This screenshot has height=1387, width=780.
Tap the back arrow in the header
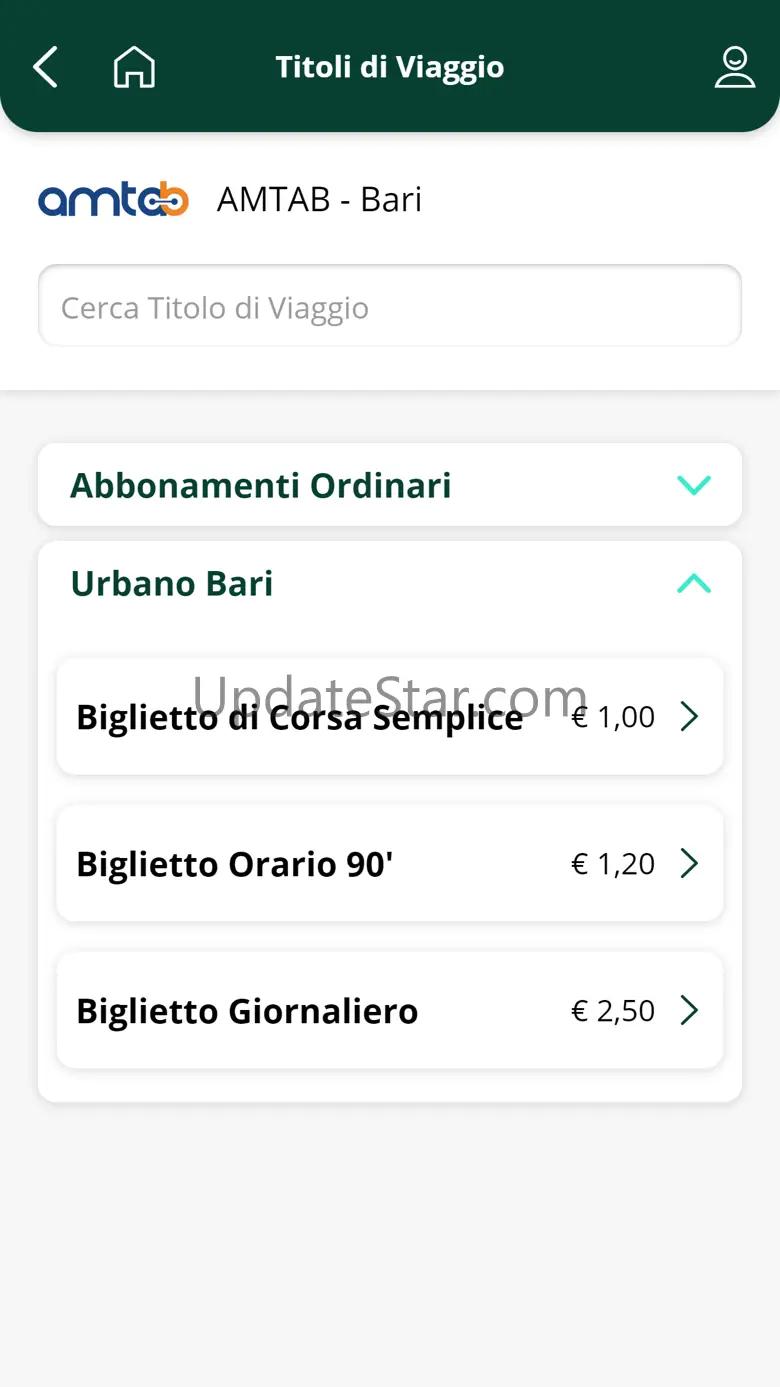pyautogui.click(x=46, y=67)
